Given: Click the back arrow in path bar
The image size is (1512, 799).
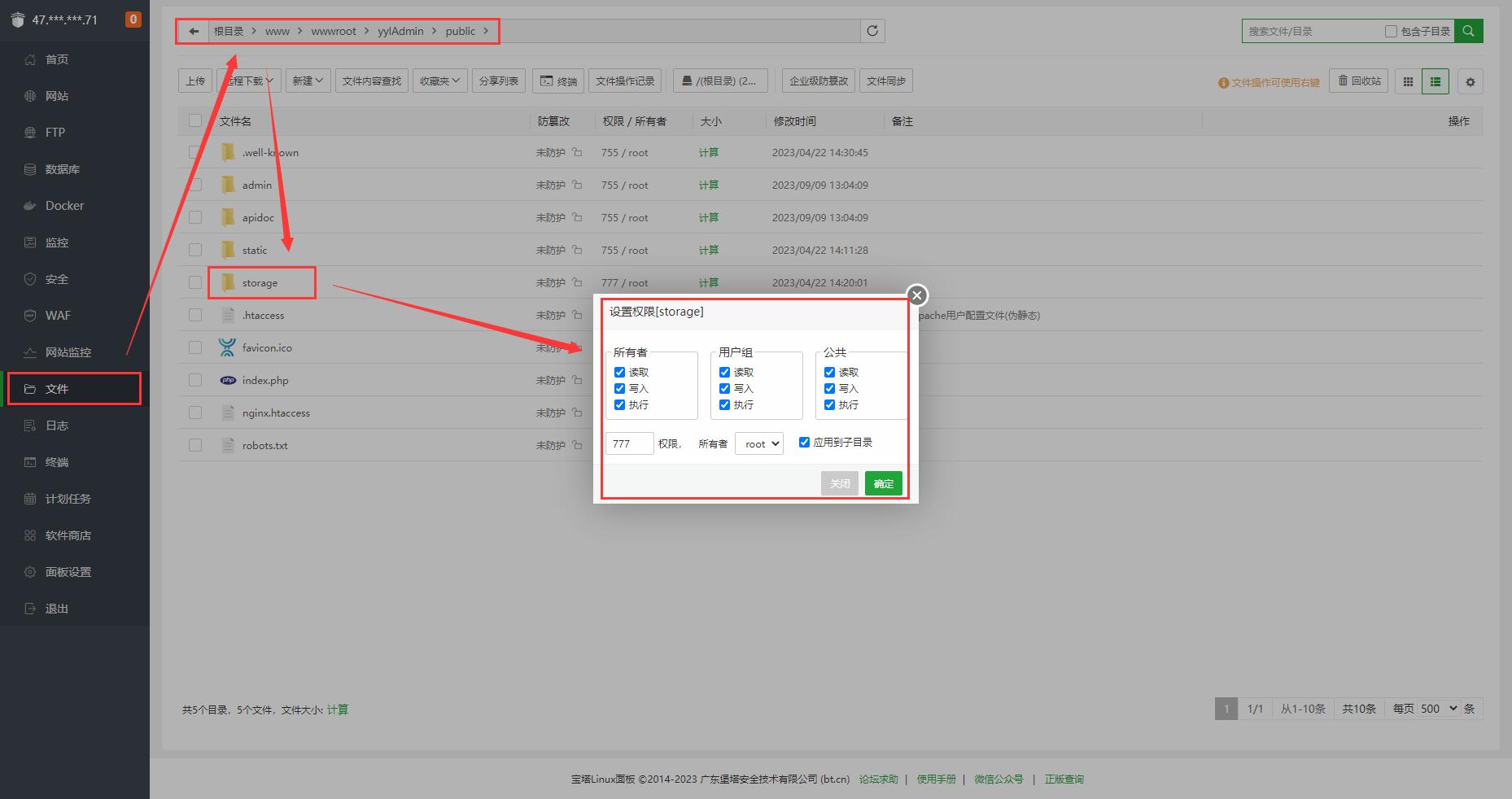Looking at the screenshot, I should click(x=194, y=31).
